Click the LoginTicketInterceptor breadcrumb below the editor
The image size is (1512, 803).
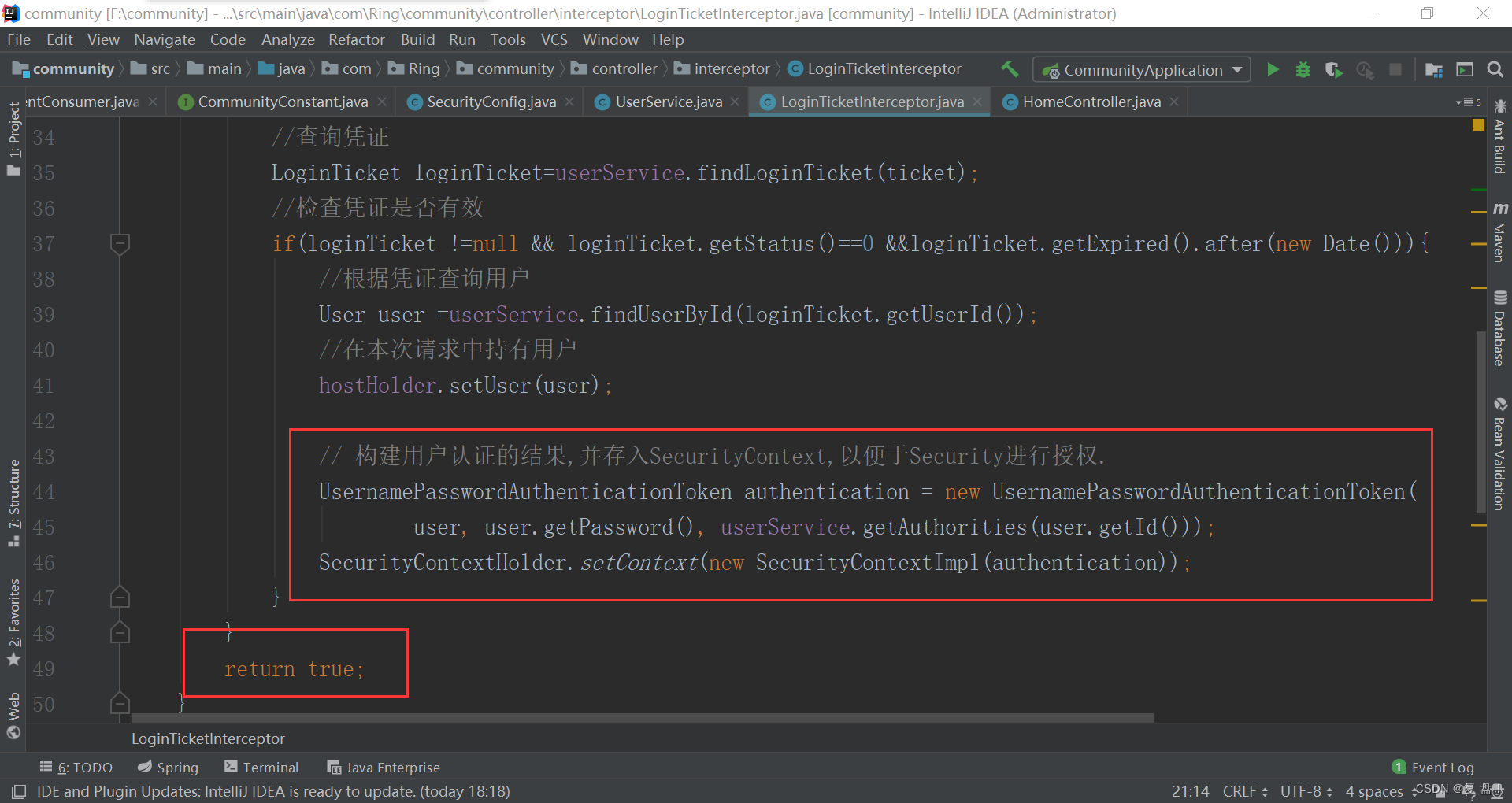pyautogui.click(x=208, y=738)
